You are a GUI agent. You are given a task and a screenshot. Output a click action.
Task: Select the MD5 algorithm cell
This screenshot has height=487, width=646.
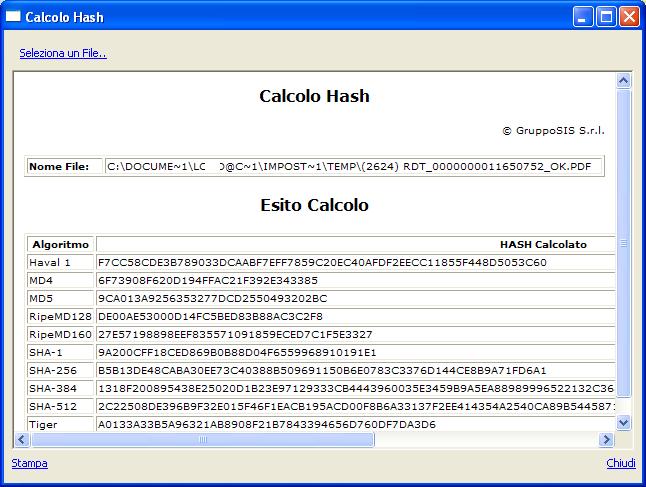tap(61, 298)
